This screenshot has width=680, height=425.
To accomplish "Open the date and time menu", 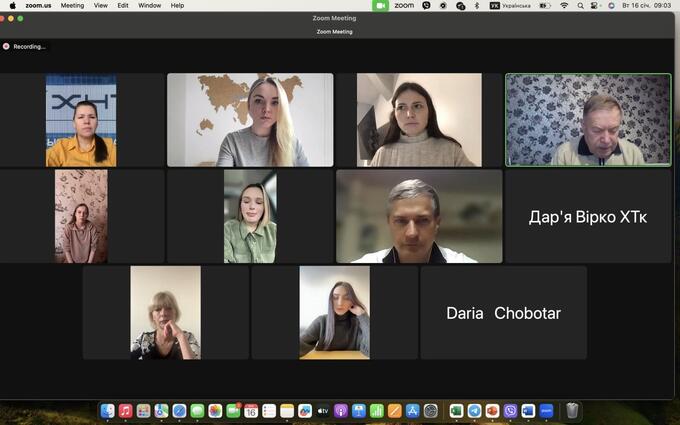I will [x=648, y=5].
